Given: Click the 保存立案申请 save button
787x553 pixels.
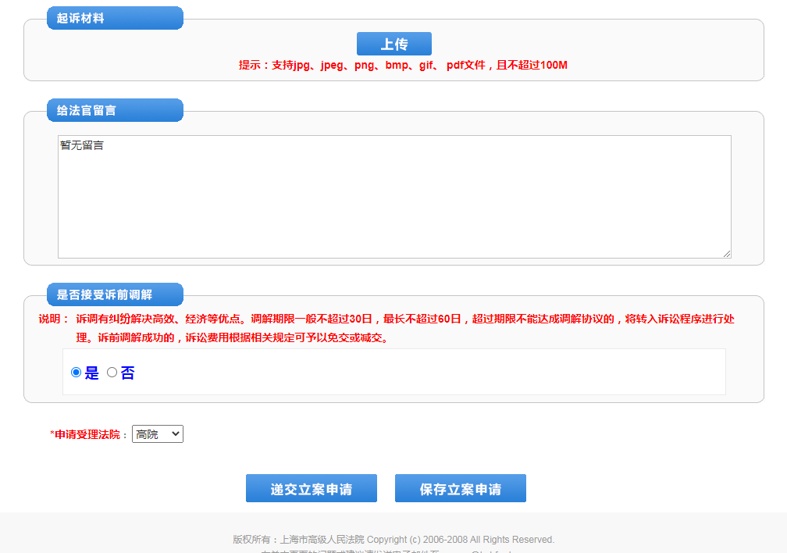Looking at the screenshot, I should click(x=460, y=489).
